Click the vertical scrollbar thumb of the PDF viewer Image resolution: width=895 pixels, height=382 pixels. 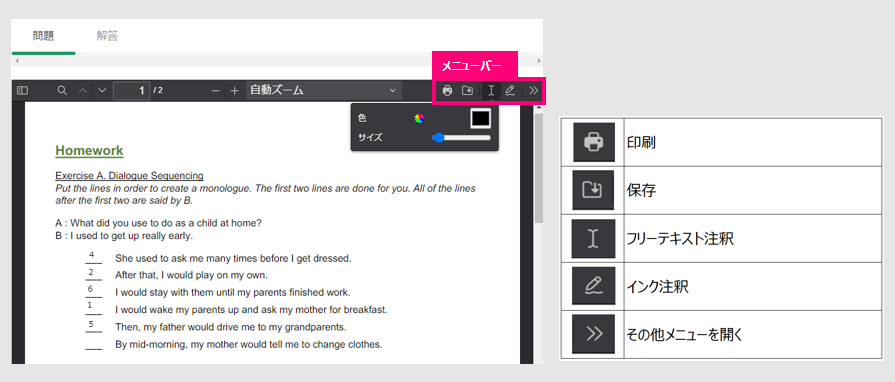coord(538,168)
